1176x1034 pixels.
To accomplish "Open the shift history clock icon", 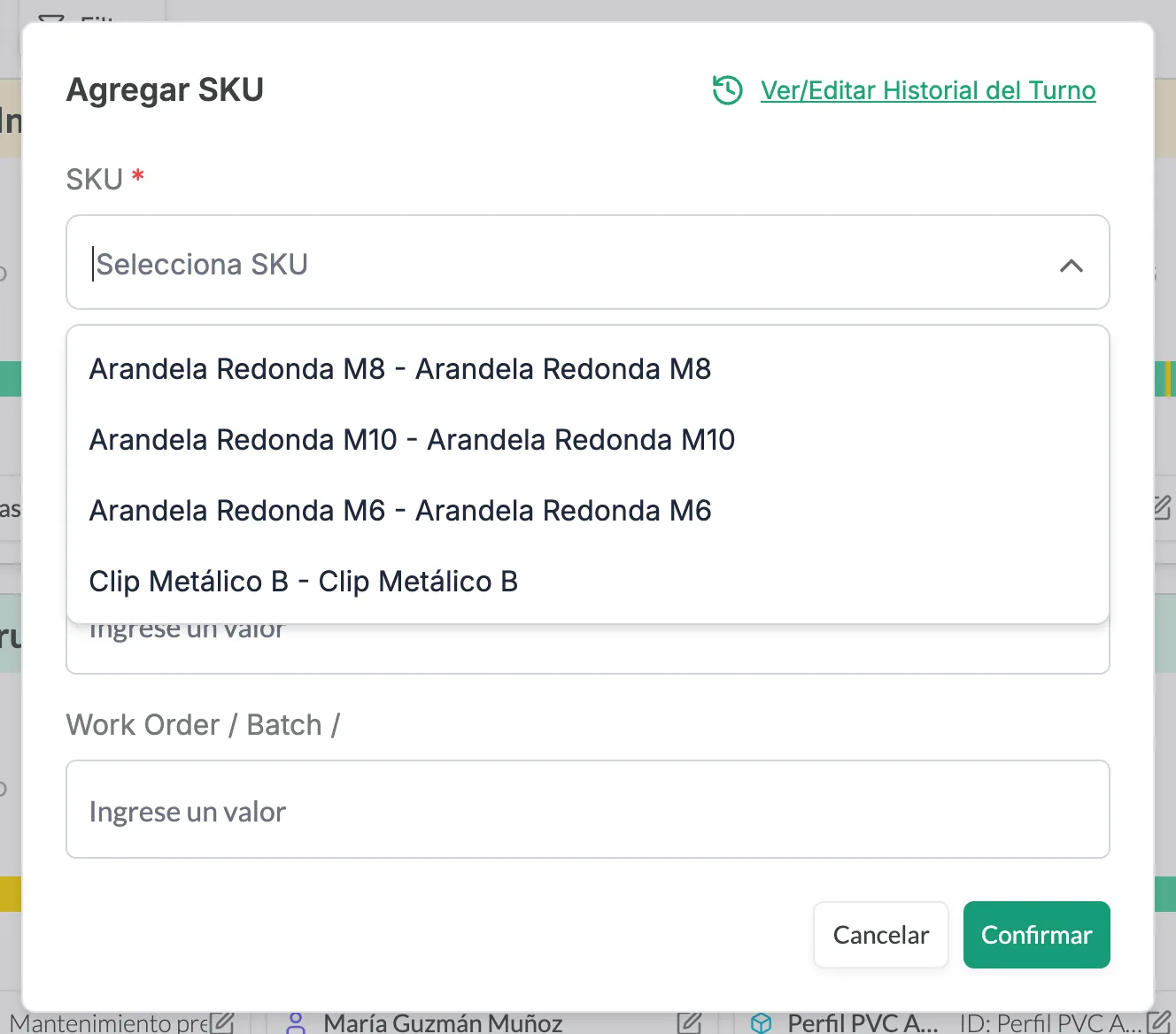I will coord(727,90).
